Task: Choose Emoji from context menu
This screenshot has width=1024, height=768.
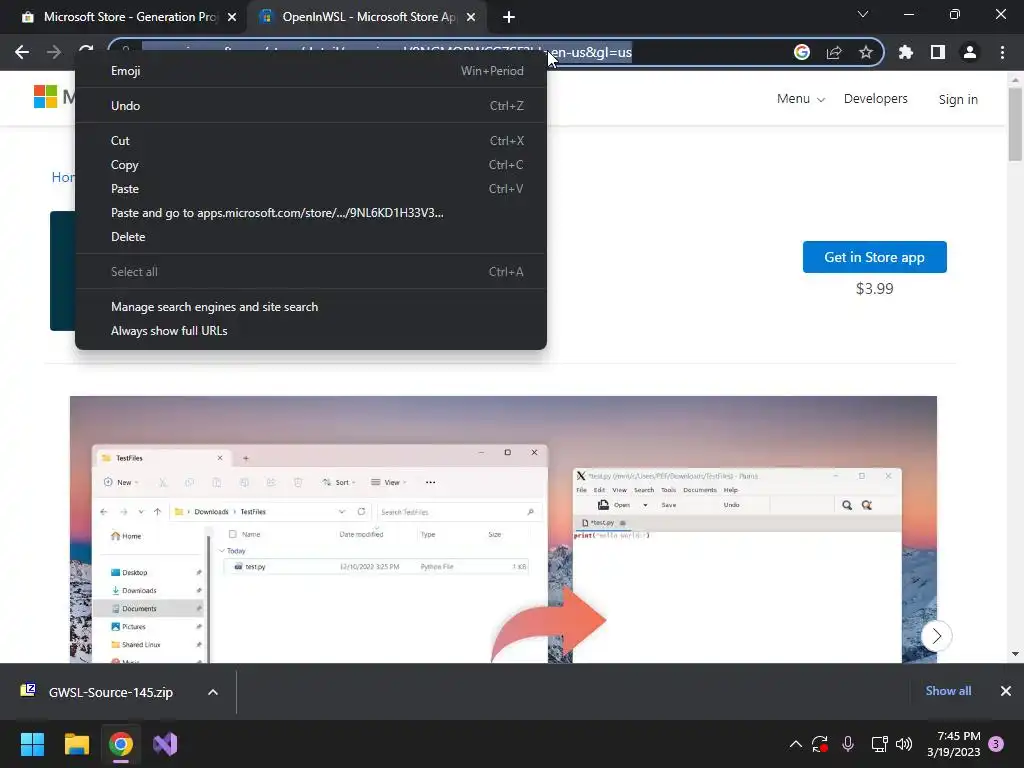Action: click(311, 71)
